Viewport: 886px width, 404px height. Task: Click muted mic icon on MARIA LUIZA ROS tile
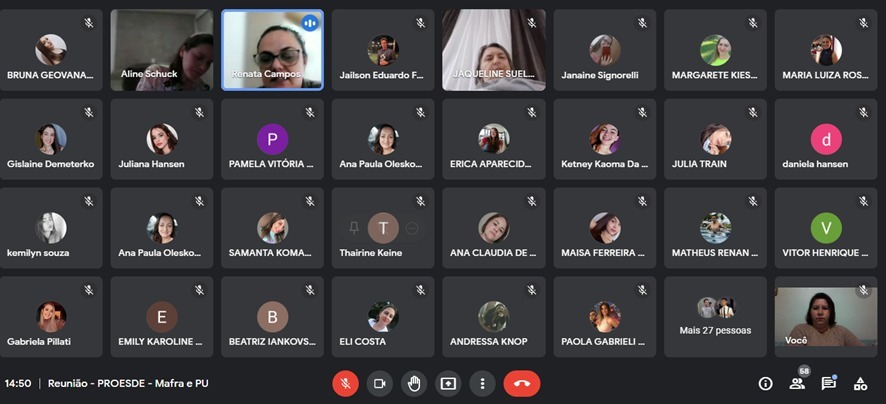[863, 23]
